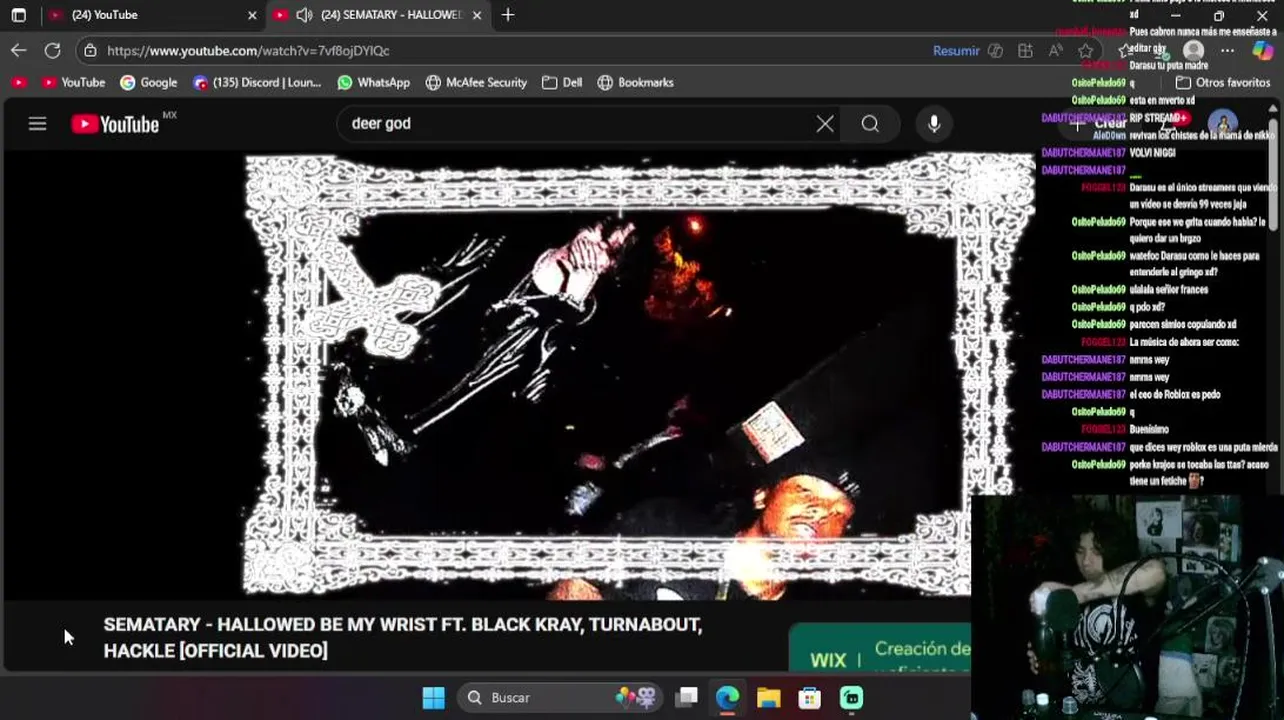Open YouTube account avatar menu
The image size is (1284, 720).
coord(1222,124)
